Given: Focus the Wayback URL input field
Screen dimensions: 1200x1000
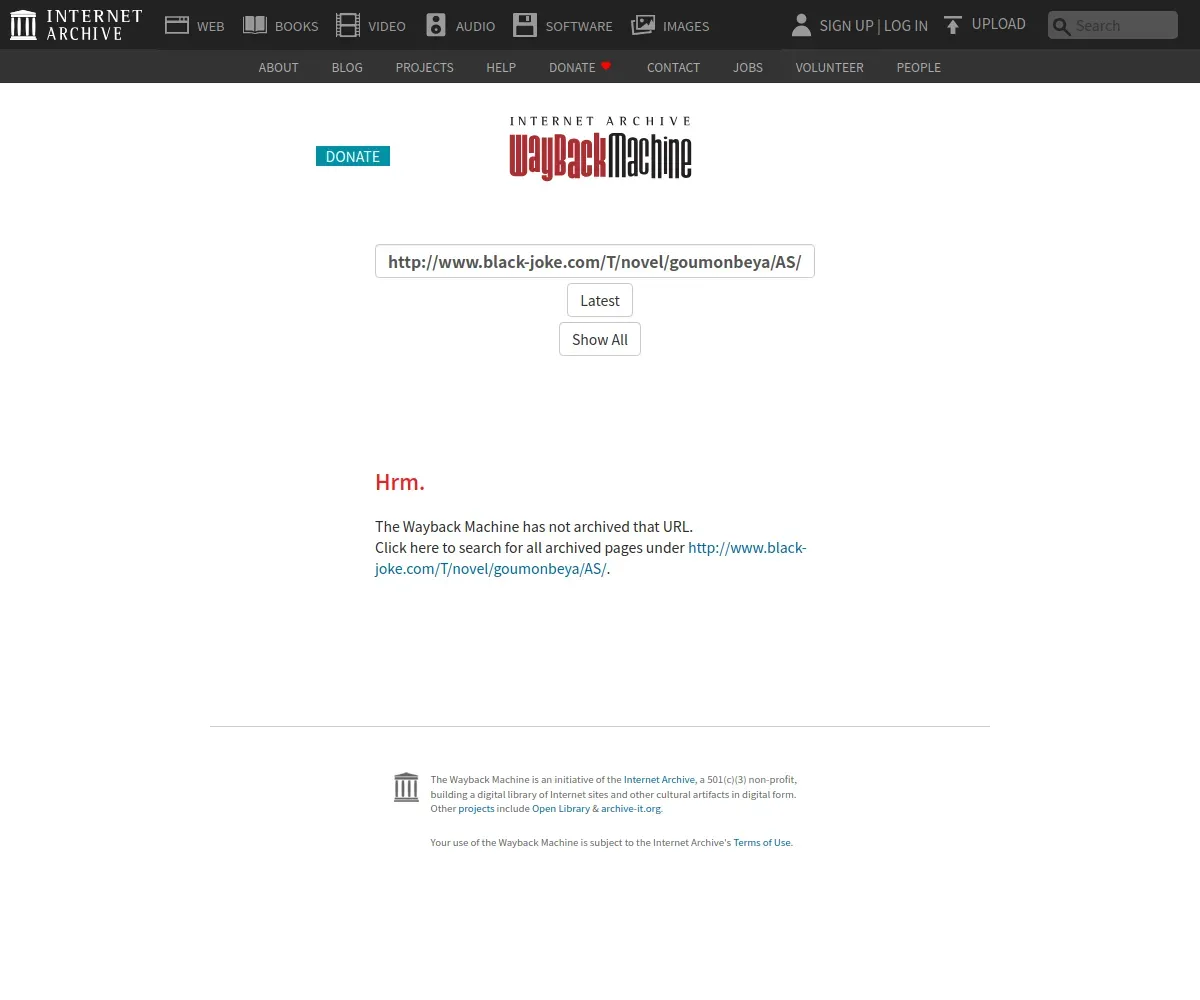Looking at the screenshot, I should 595,261.
